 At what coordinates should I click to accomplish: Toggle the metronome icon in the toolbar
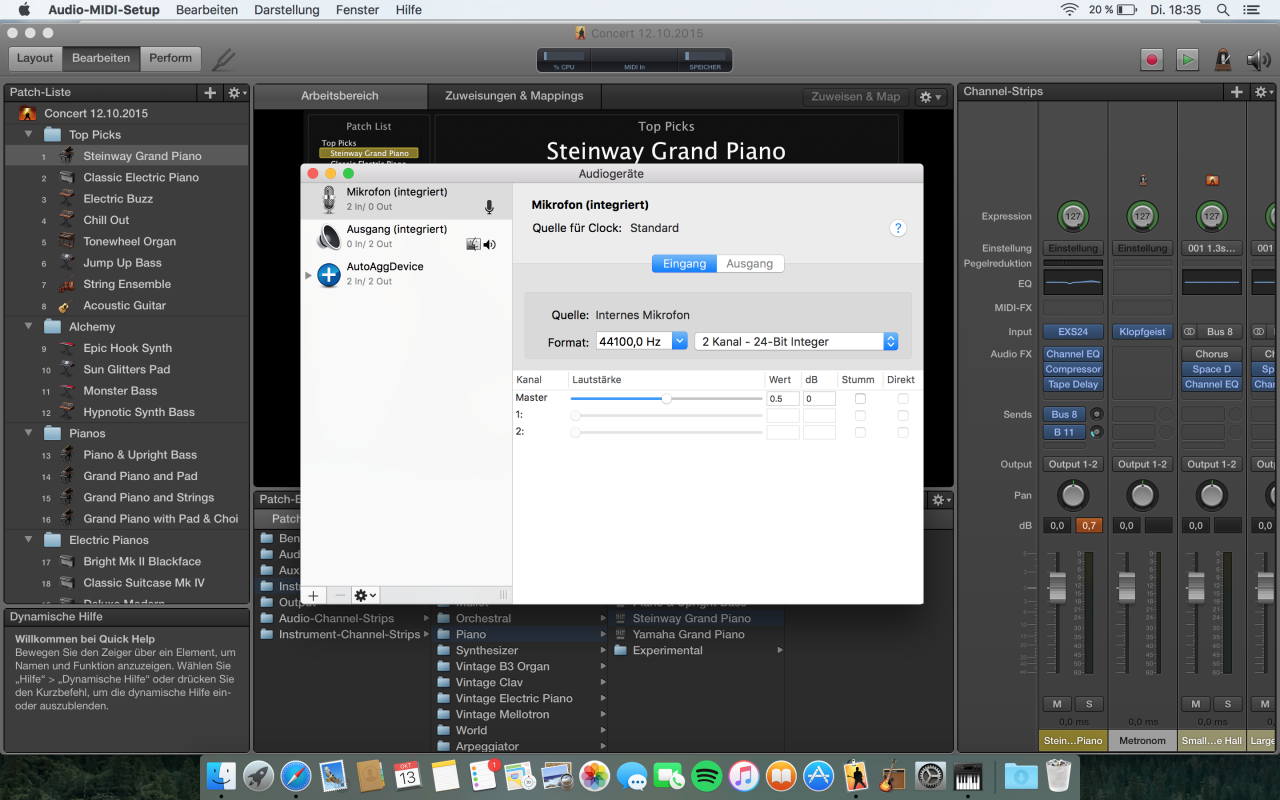click(1223, 59)
